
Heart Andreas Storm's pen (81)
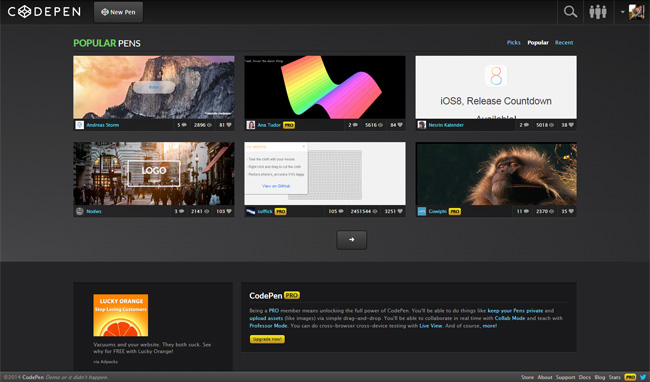[225, 125]
